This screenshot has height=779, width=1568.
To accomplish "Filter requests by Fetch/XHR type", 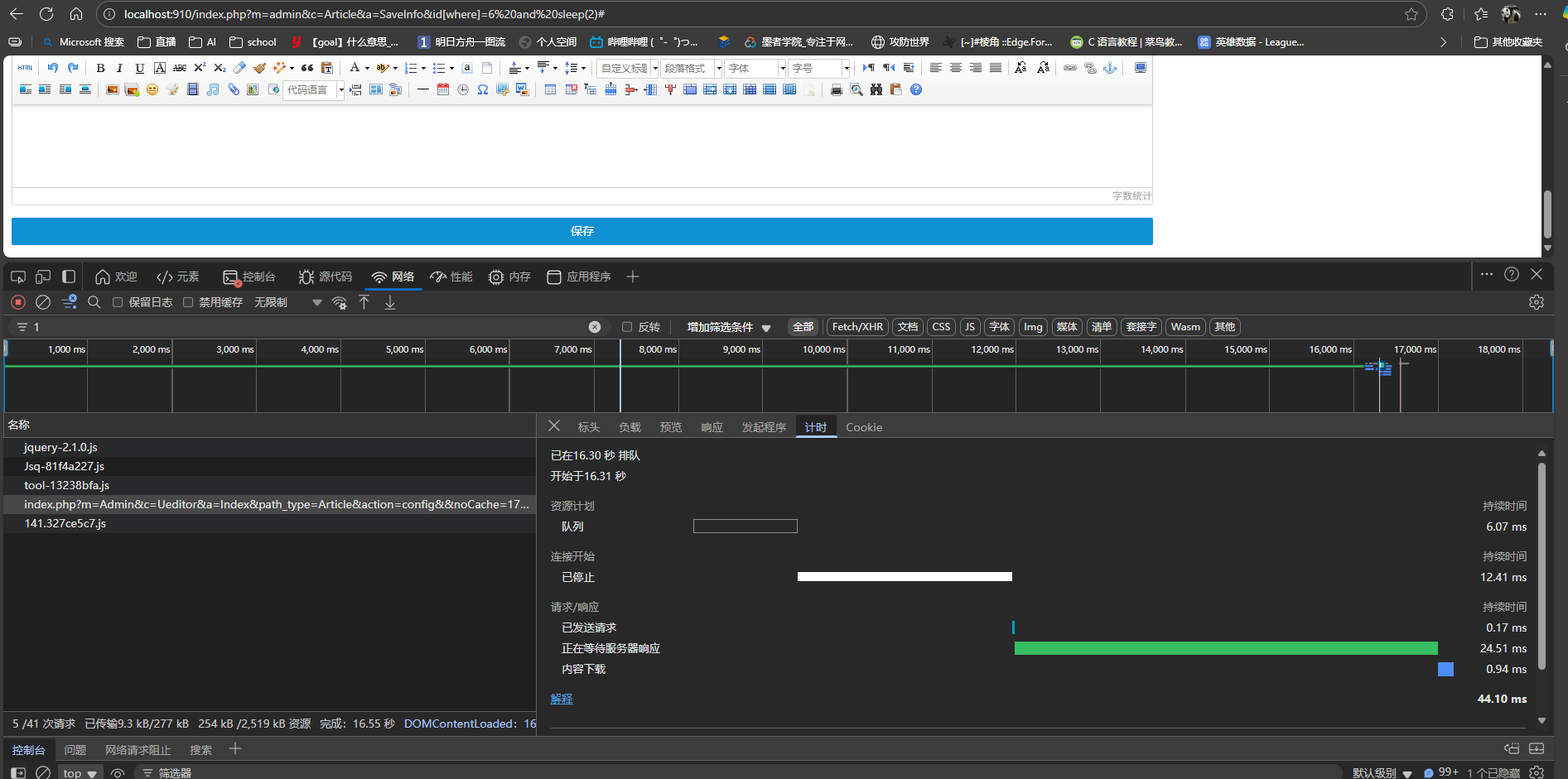I will tap(857, 327).
